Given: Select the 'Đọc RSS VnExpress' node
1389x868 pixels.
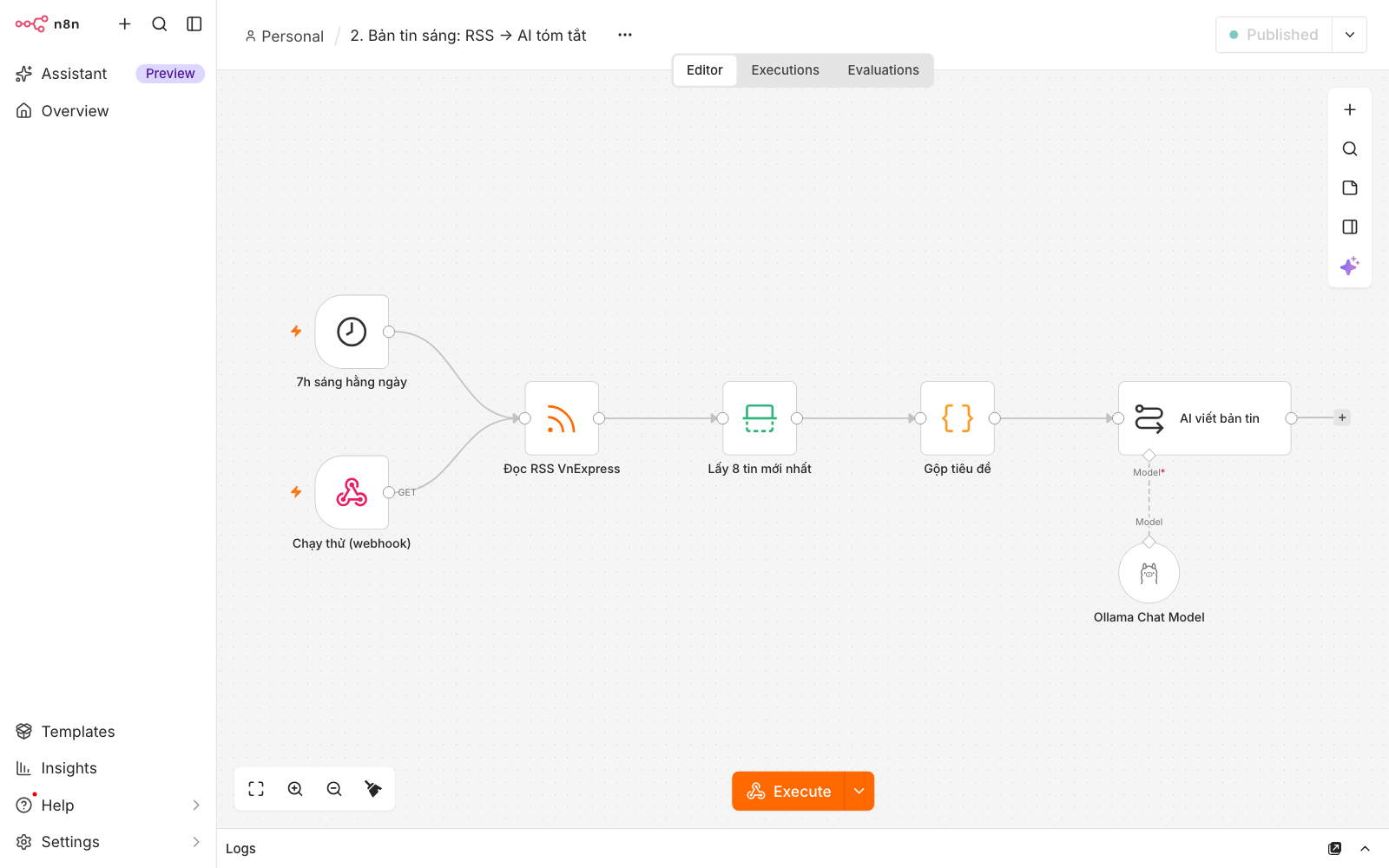Looking at the screenshot, I should [x=562, y=418].
